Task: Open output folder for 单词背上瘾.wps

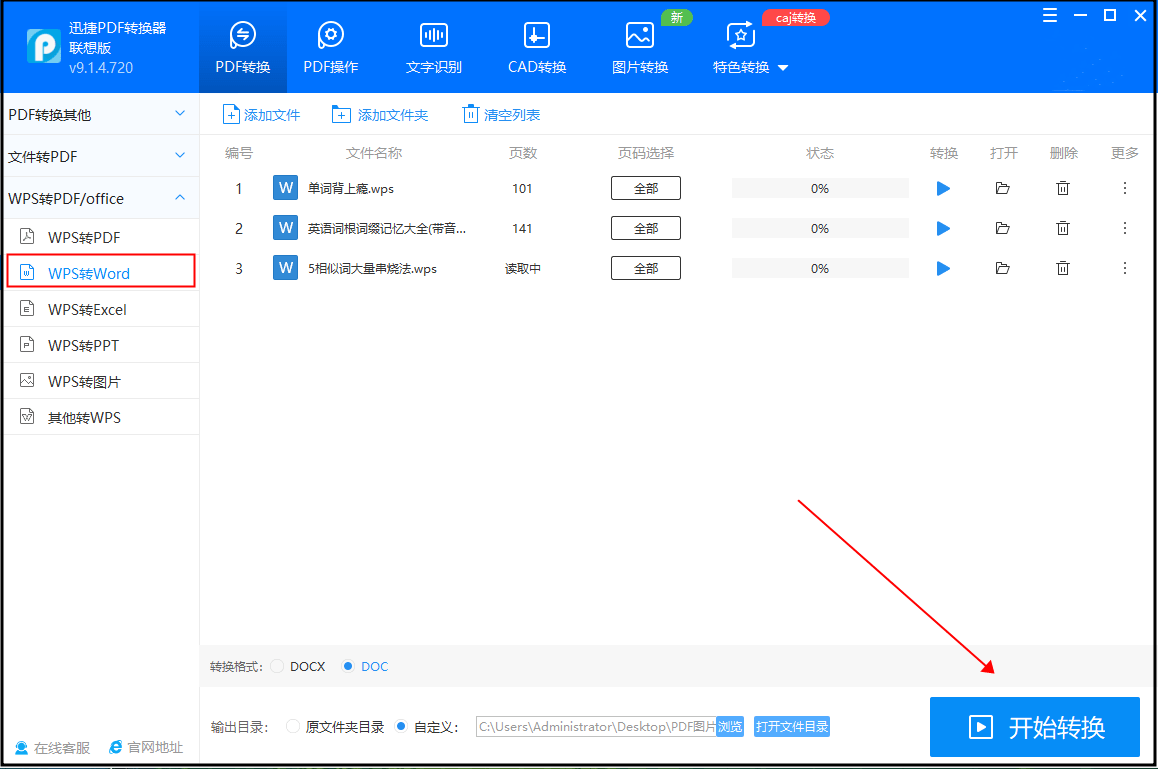Action: pos(1003,188)
